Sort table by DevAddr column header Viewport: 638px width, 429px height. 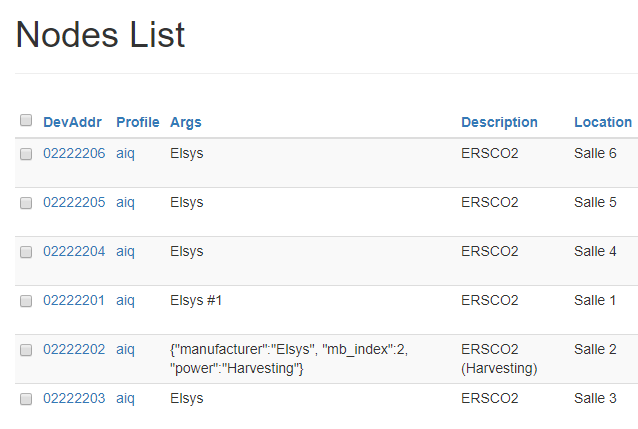click(72, 122)
